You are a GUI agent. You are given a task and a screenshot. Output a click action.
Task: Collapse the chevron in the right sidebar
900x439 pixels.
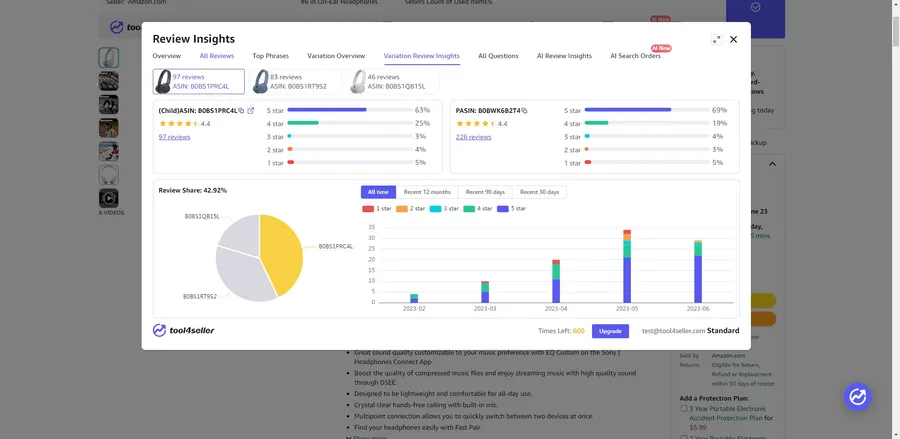click(772, 164)
